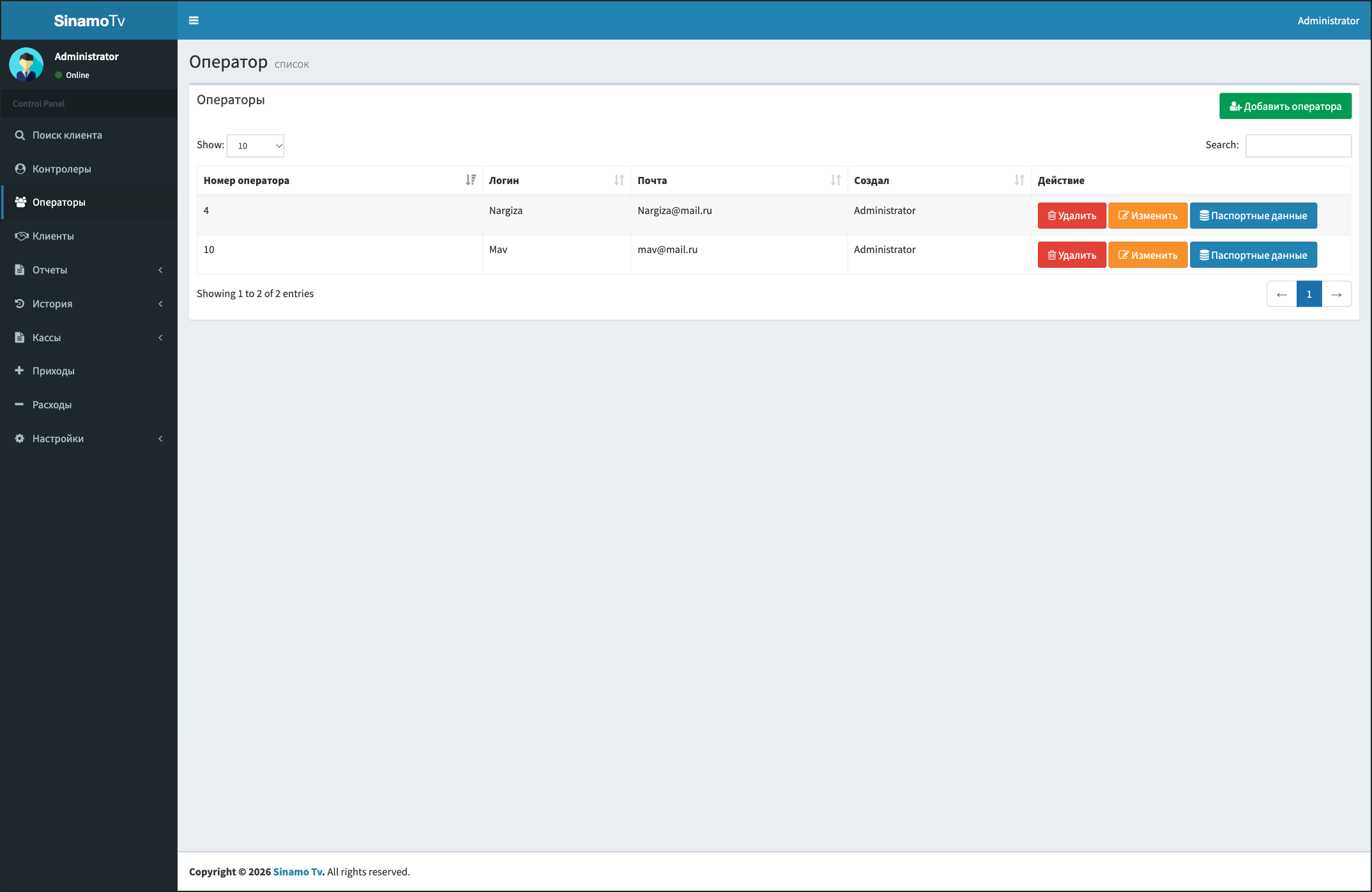Delete operator Mav with Удалить button

(x=1072, y=255)
